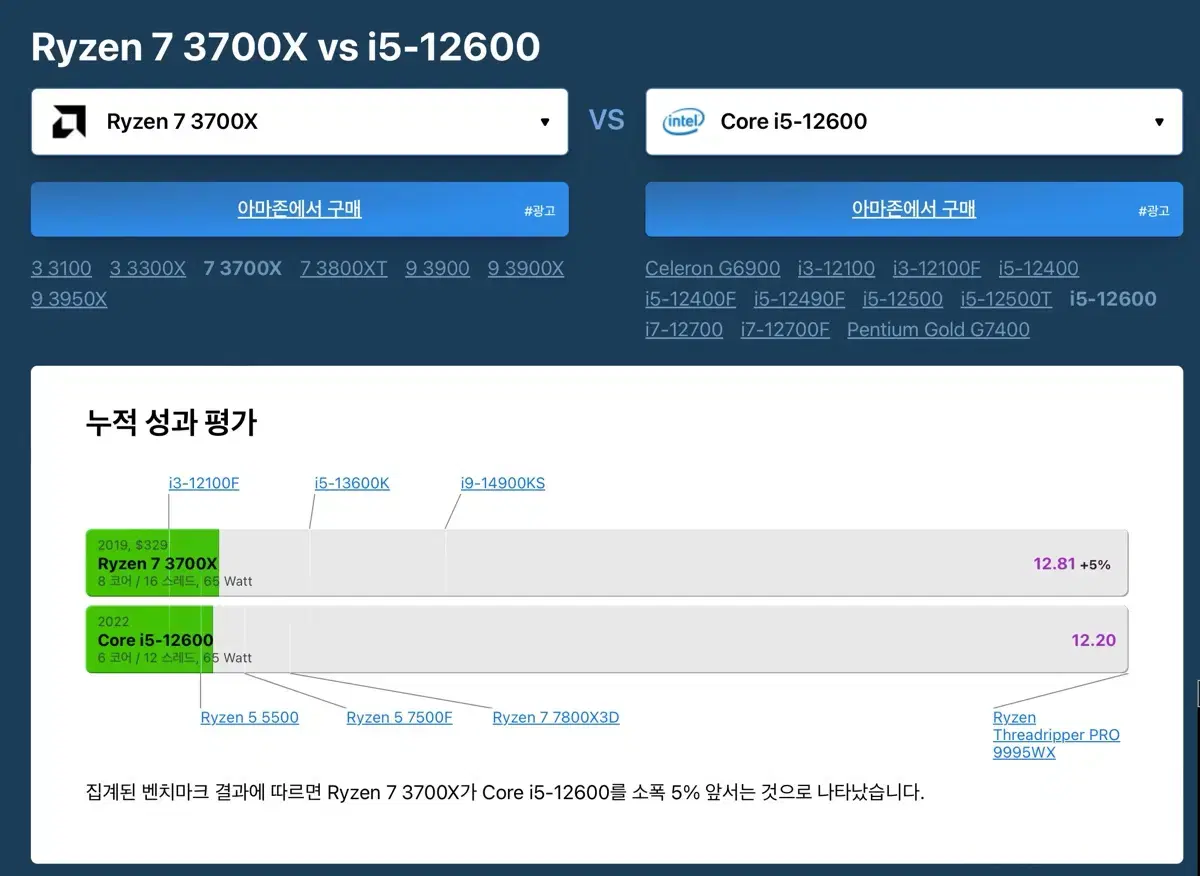Viewport: 1200px width, 876px height.
Task: Open the i5-12500 link
Action: pyautogui.click(x=903, y=299)
